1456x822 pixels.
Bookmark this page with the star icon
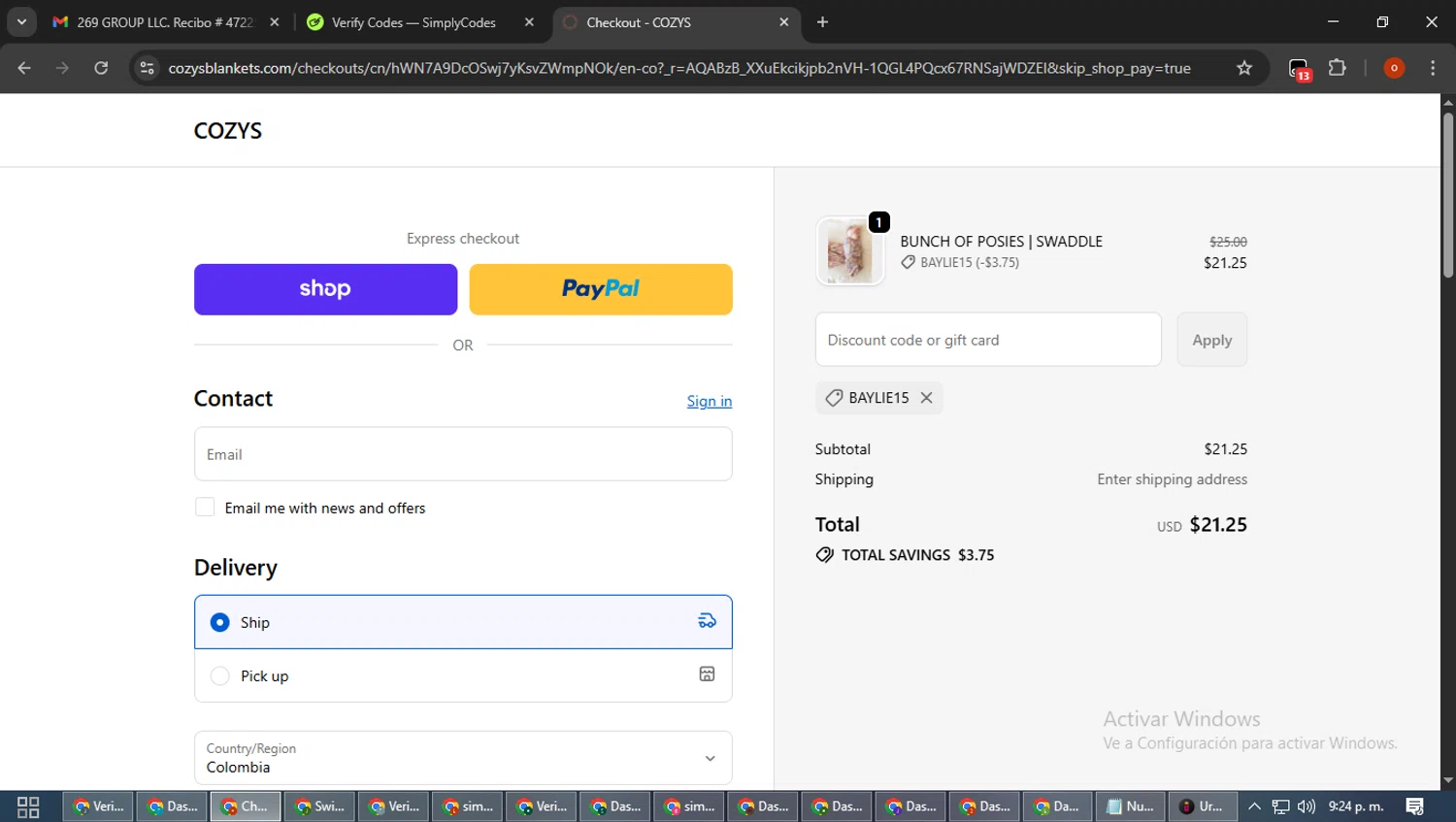coord(1244,68)
